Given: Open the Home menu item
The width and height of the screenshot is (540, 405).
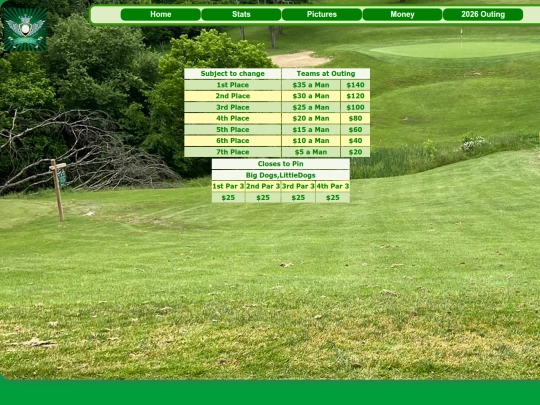Looking at the screenshot, I should pos(160,14).
